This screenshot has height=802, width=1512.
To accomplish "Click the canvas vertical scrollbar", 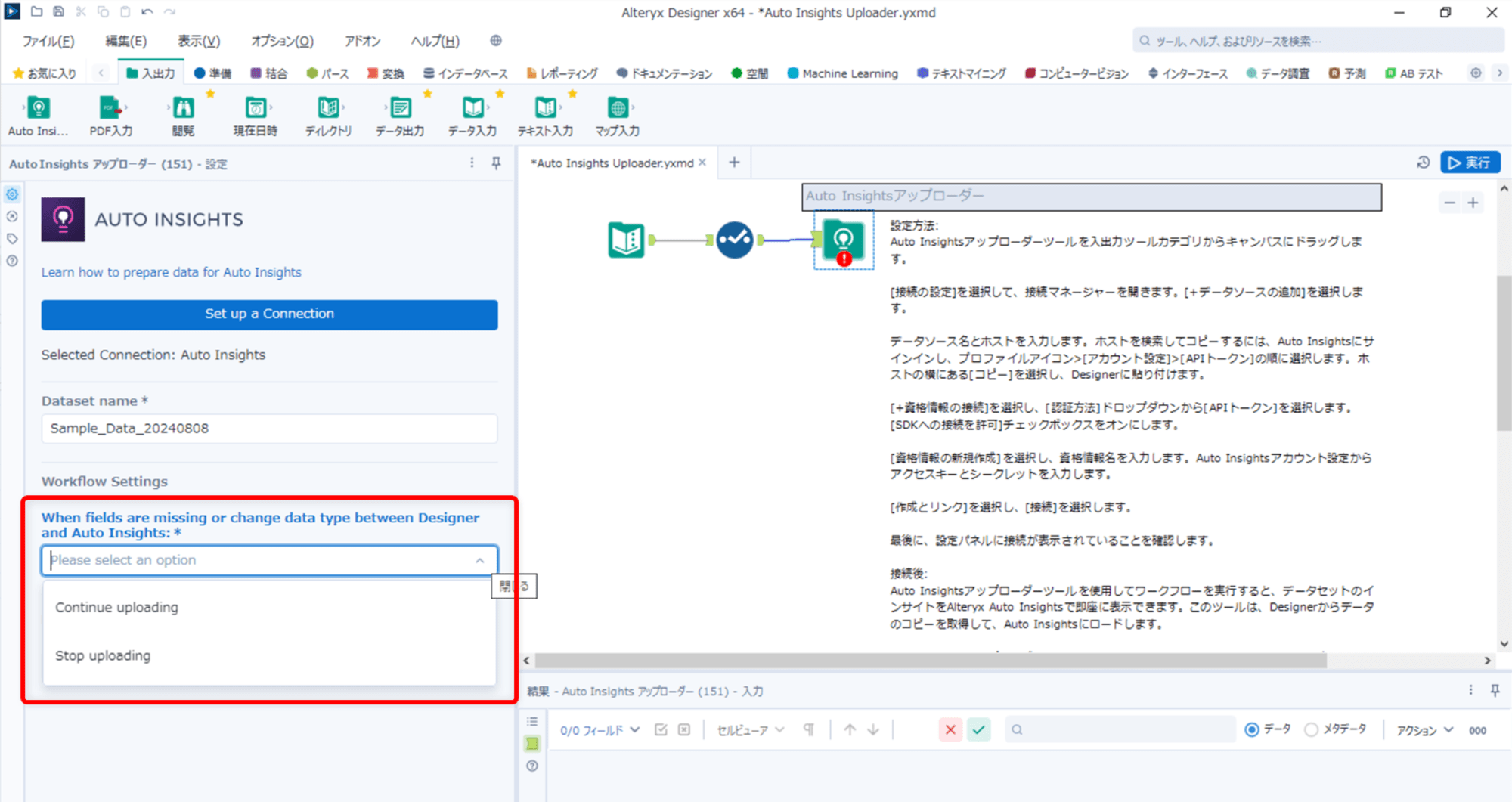I will [x=1504, y=353].
